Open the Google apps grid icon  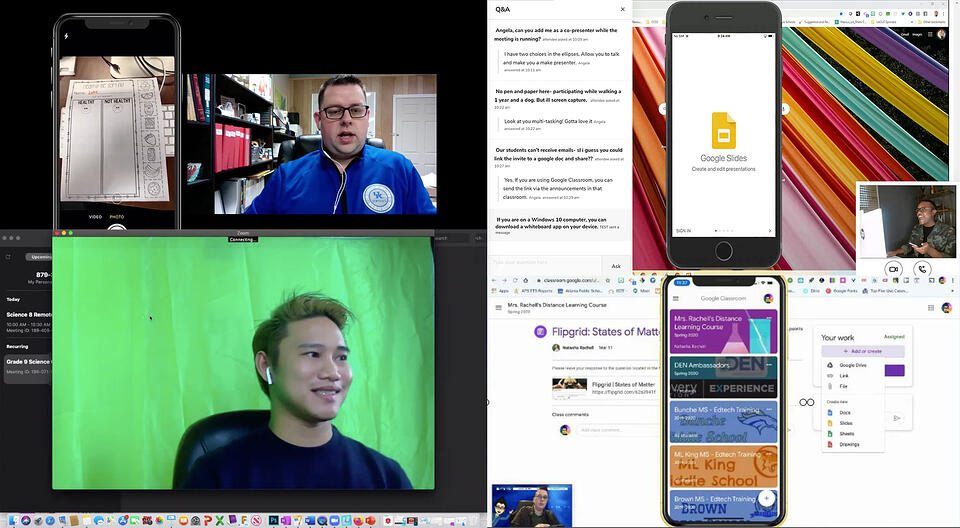pos(932,308)
